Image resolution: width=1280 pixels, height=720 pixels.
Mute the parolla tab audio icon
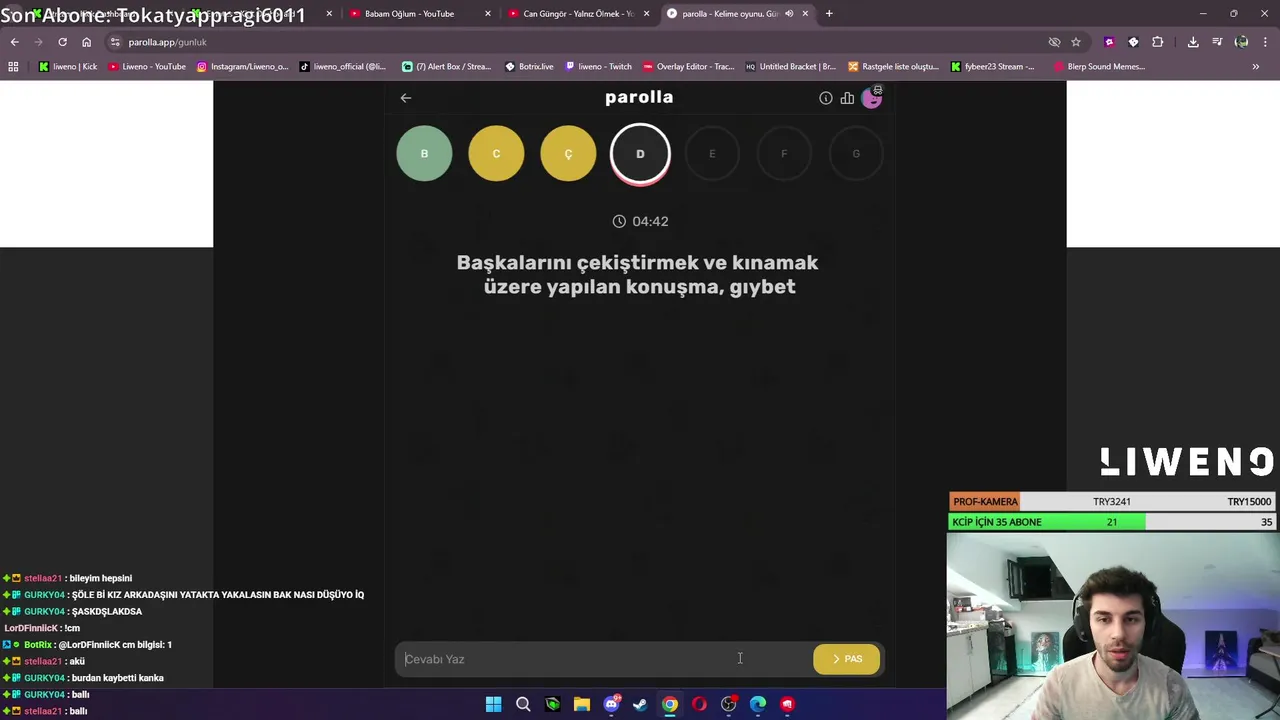click(789, 14)
